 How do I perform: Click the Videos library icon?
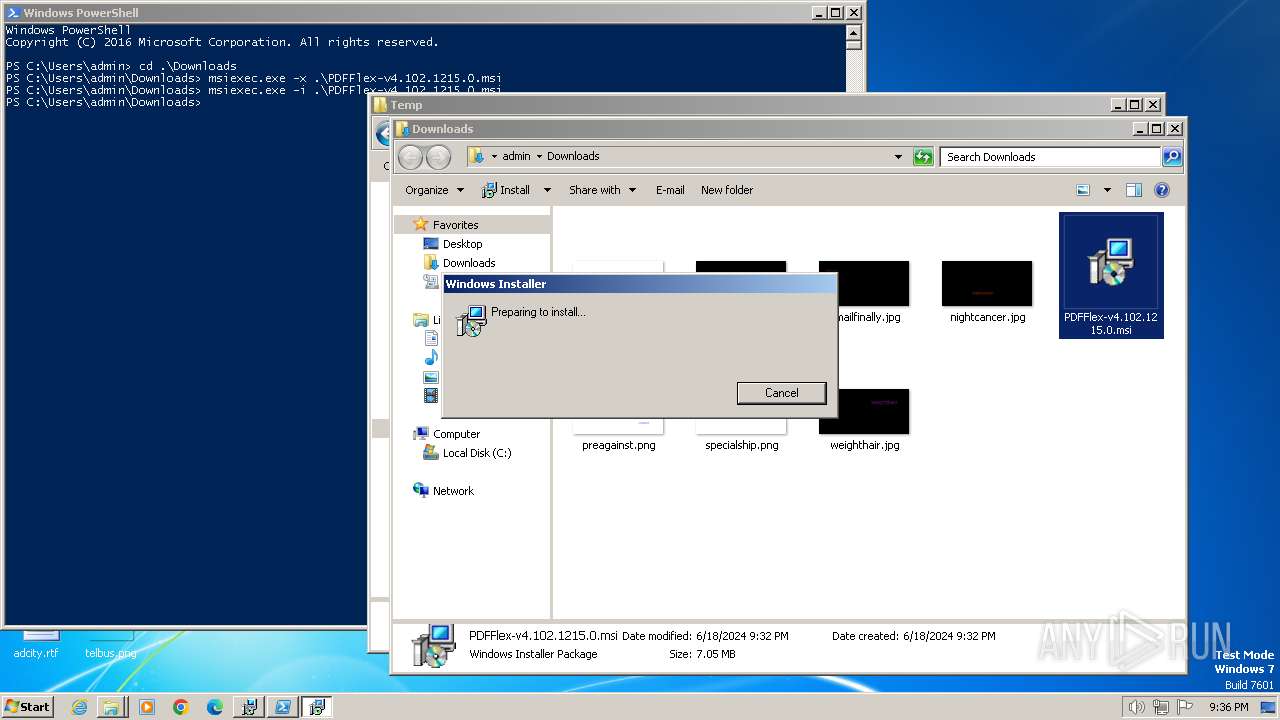[x=431, y=396]
